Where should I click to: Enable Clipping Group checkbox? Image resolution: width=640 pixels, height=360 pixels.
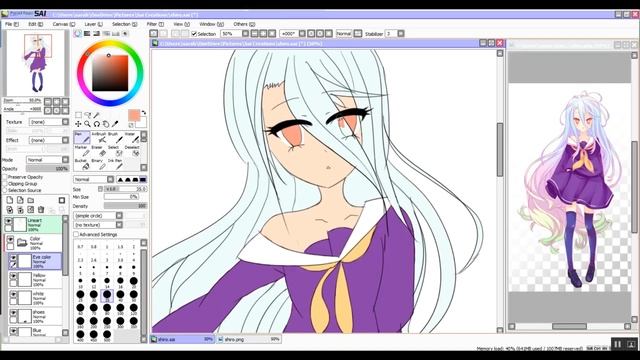point(5,184)
